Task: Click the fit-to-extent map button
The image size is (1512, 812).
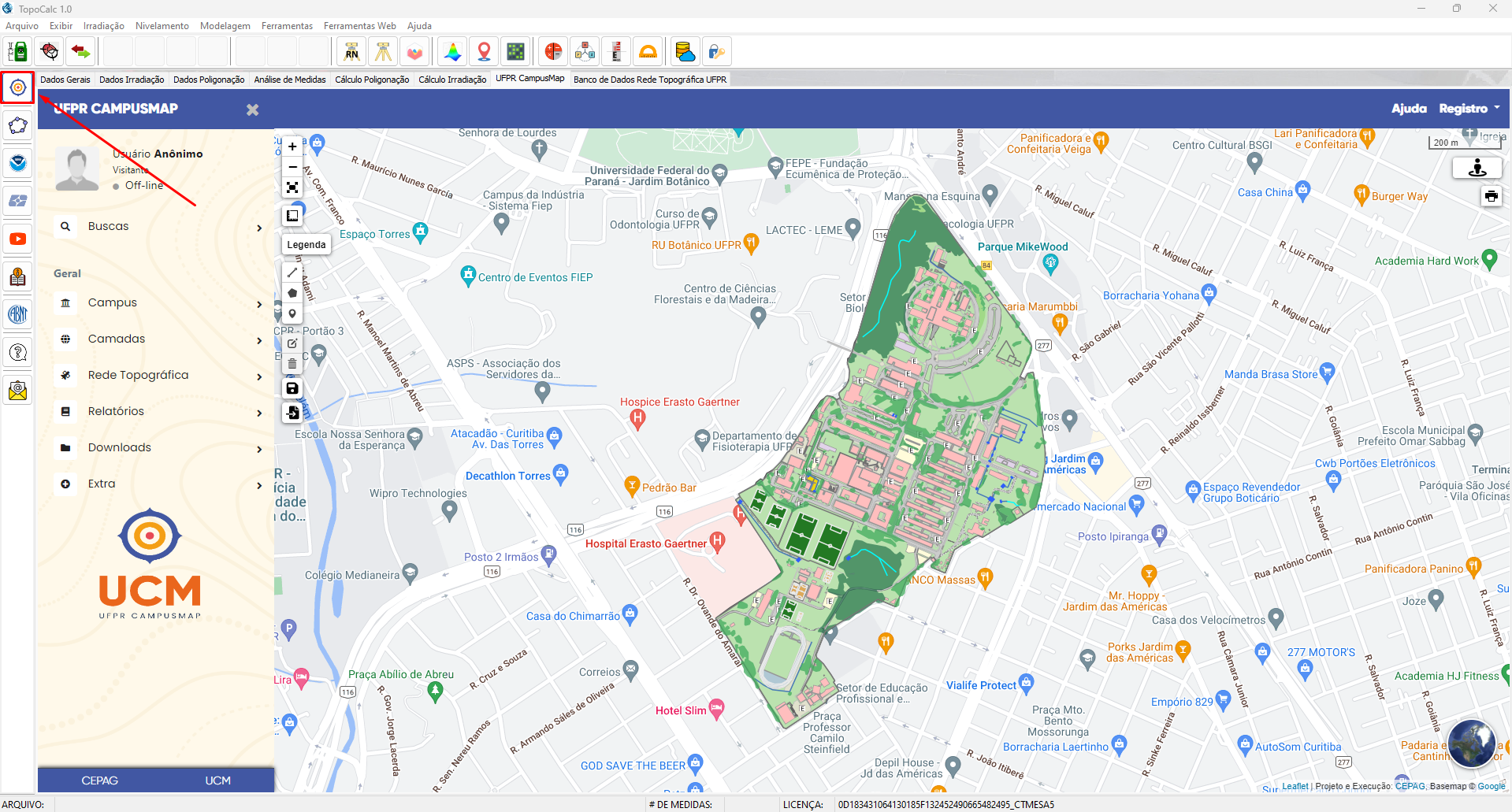Action: (x=292, y=187)
